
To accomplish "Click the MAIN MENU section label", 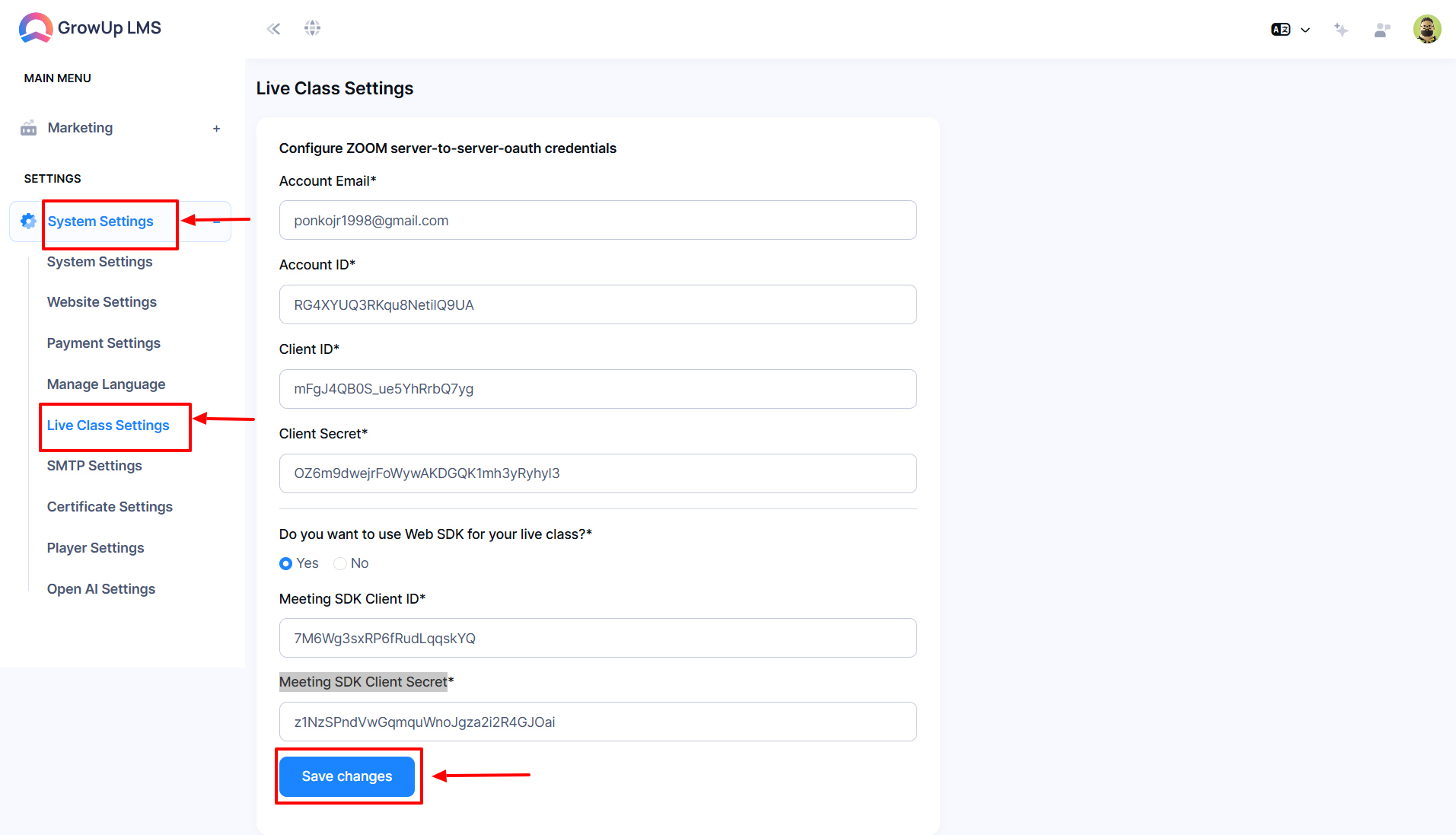I will tap(58, 78).
